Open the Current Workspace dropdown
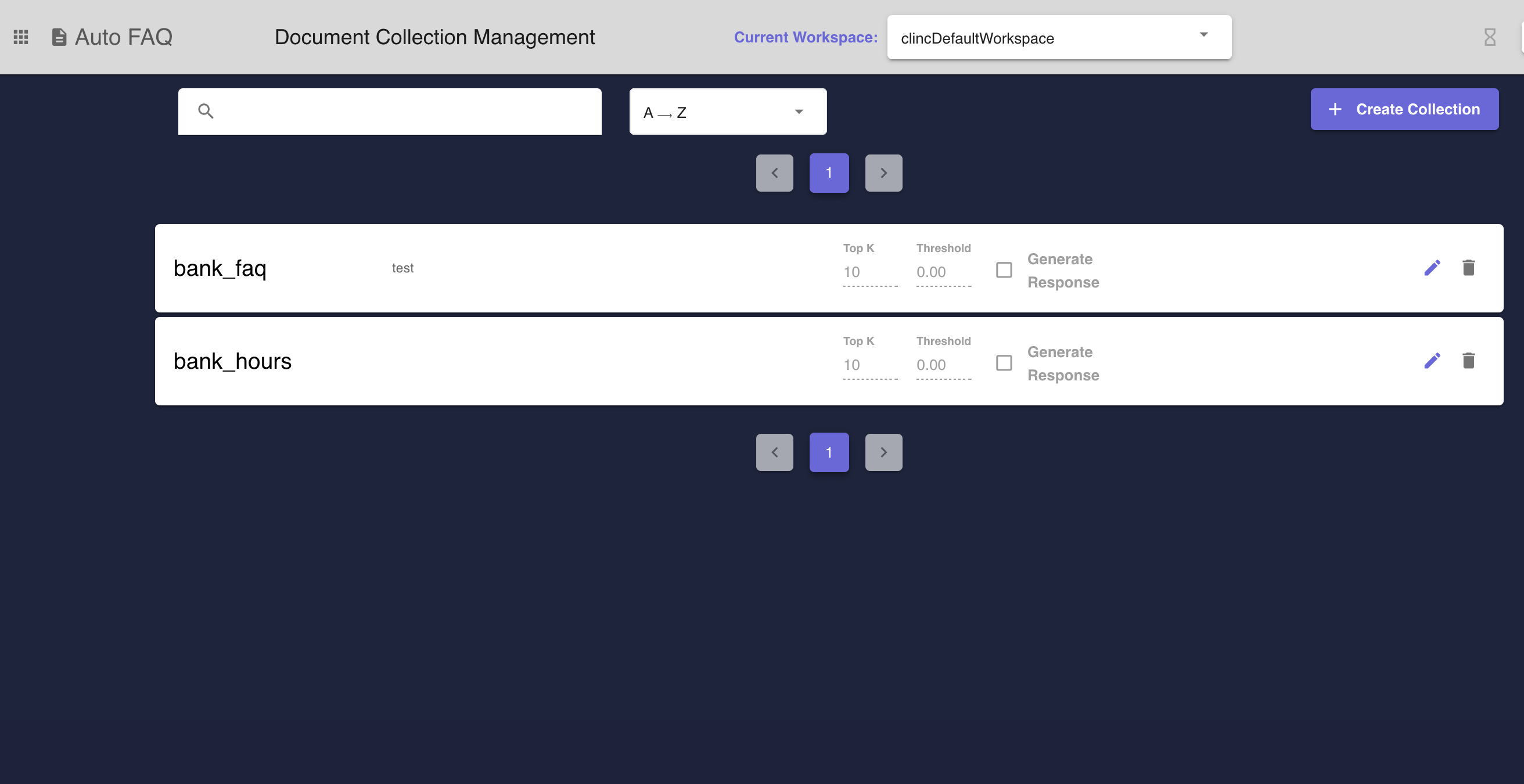Viewport: 1524px width, 784px height. coord(1059,37)
